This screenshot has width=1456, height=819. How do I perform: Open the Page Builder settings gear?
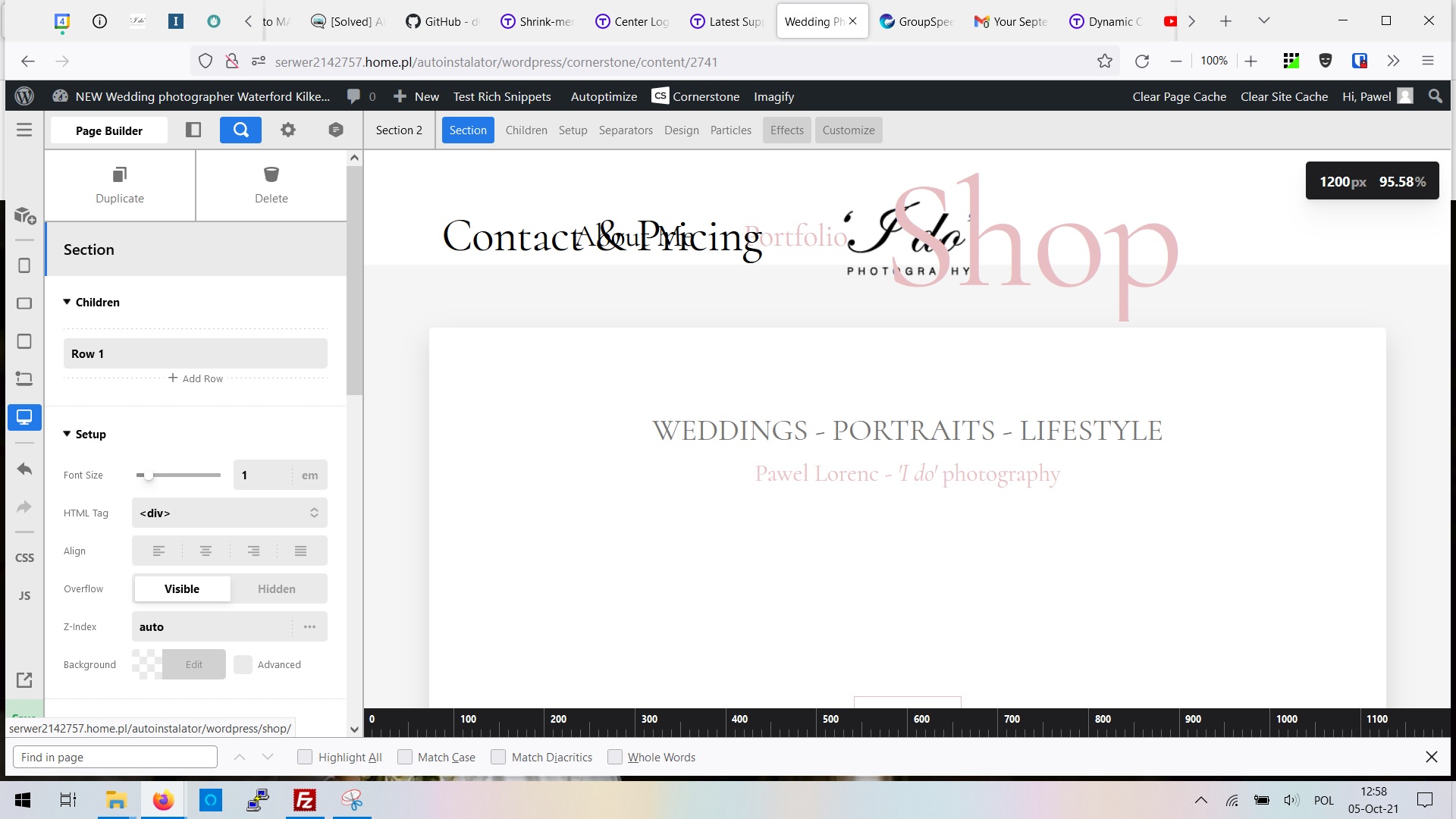tap(287, 130)
